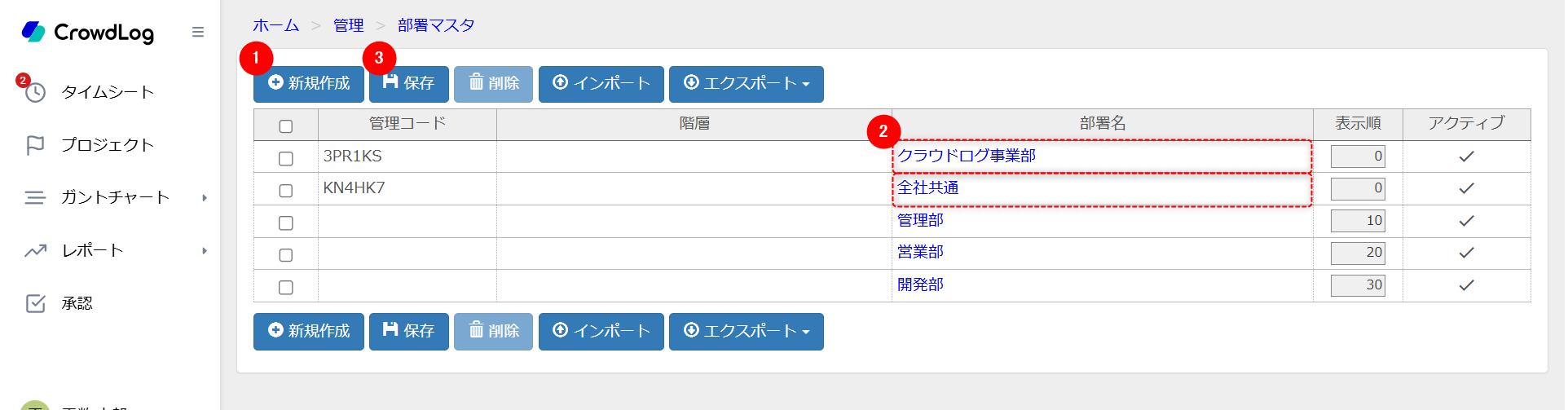This screenshot has width=1568, height=410.
Task: Click the top 新規作成 button
Action: tap(309, 84)
